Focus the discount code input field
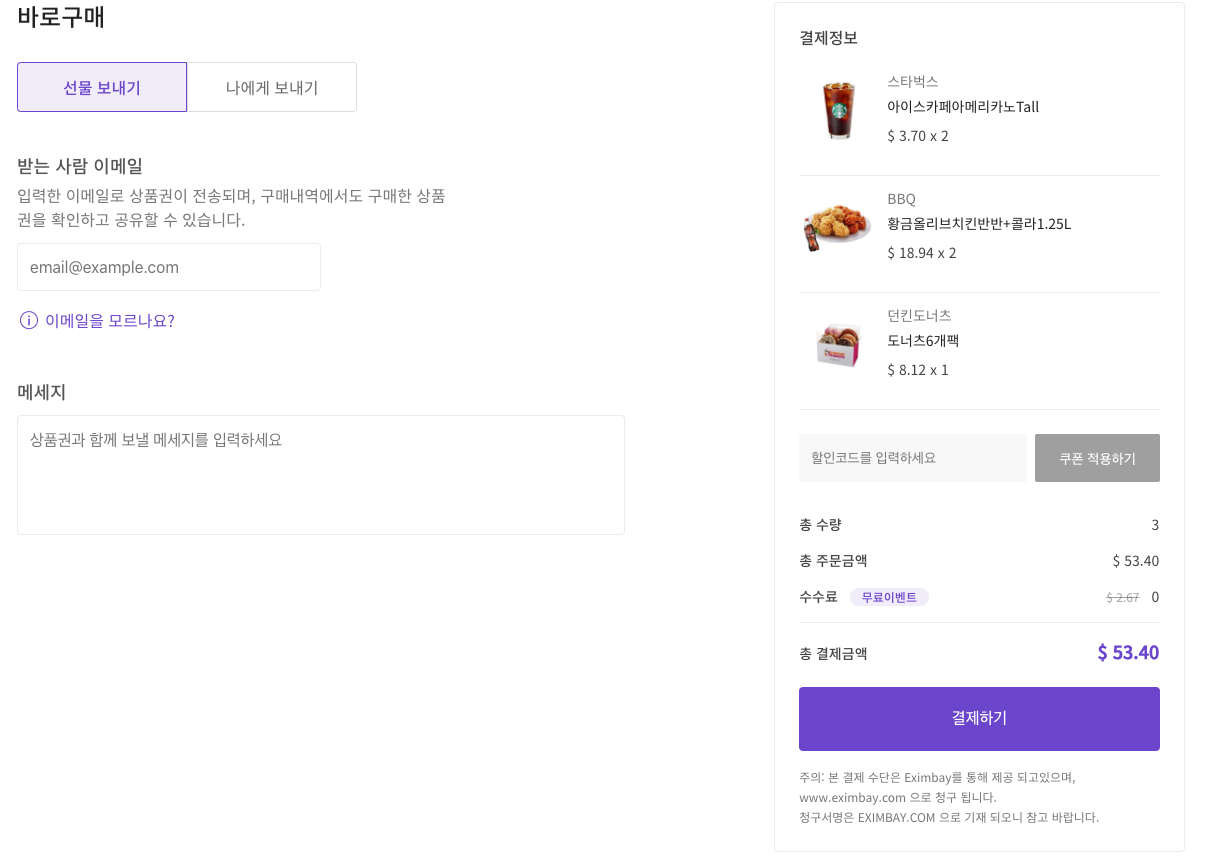The width and height of the screenshot is (1211, 860). pos(913,458)
